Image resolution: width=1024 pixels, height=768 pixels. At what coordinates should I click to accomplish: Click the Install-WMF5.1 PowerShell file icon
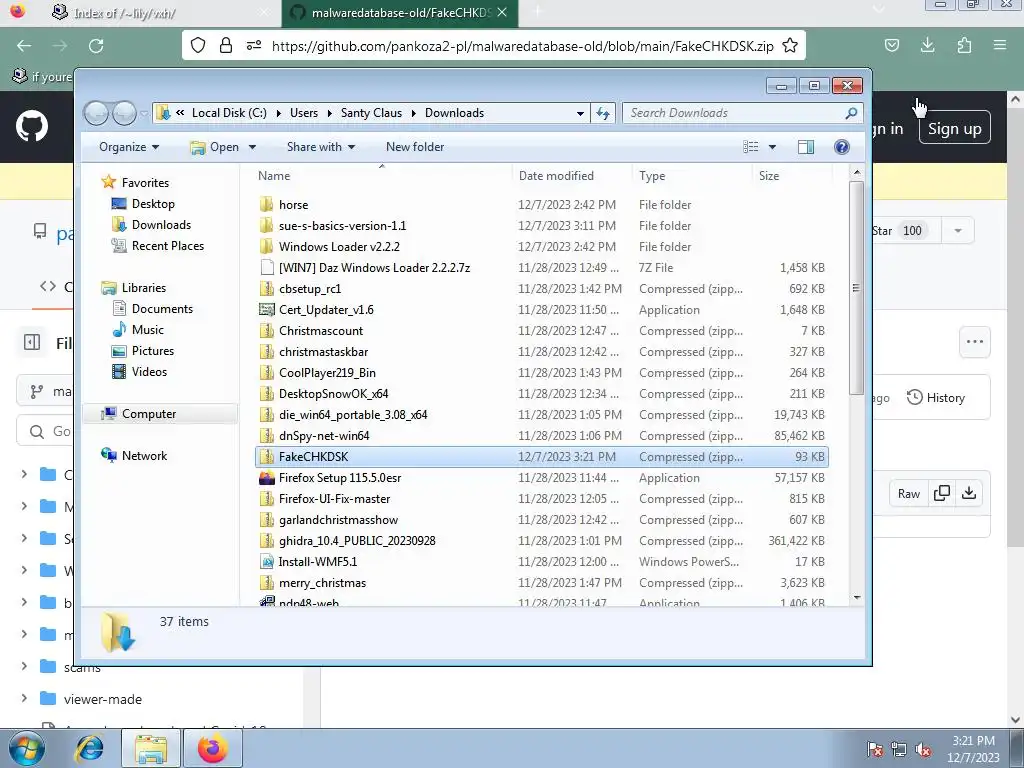point(266,562)
